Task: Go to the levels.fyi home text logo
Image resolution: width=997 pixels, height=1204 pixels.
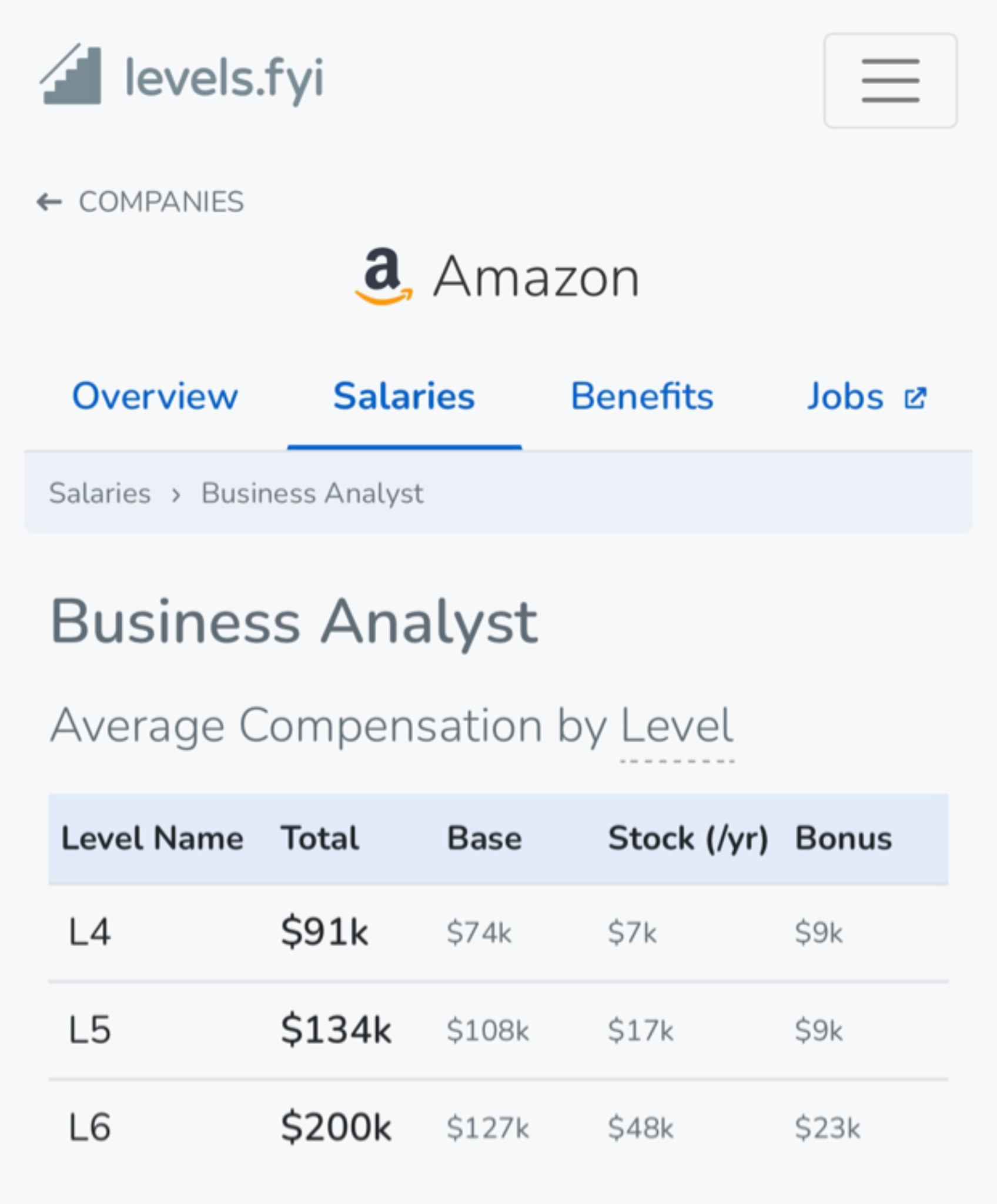Action: 224,78
